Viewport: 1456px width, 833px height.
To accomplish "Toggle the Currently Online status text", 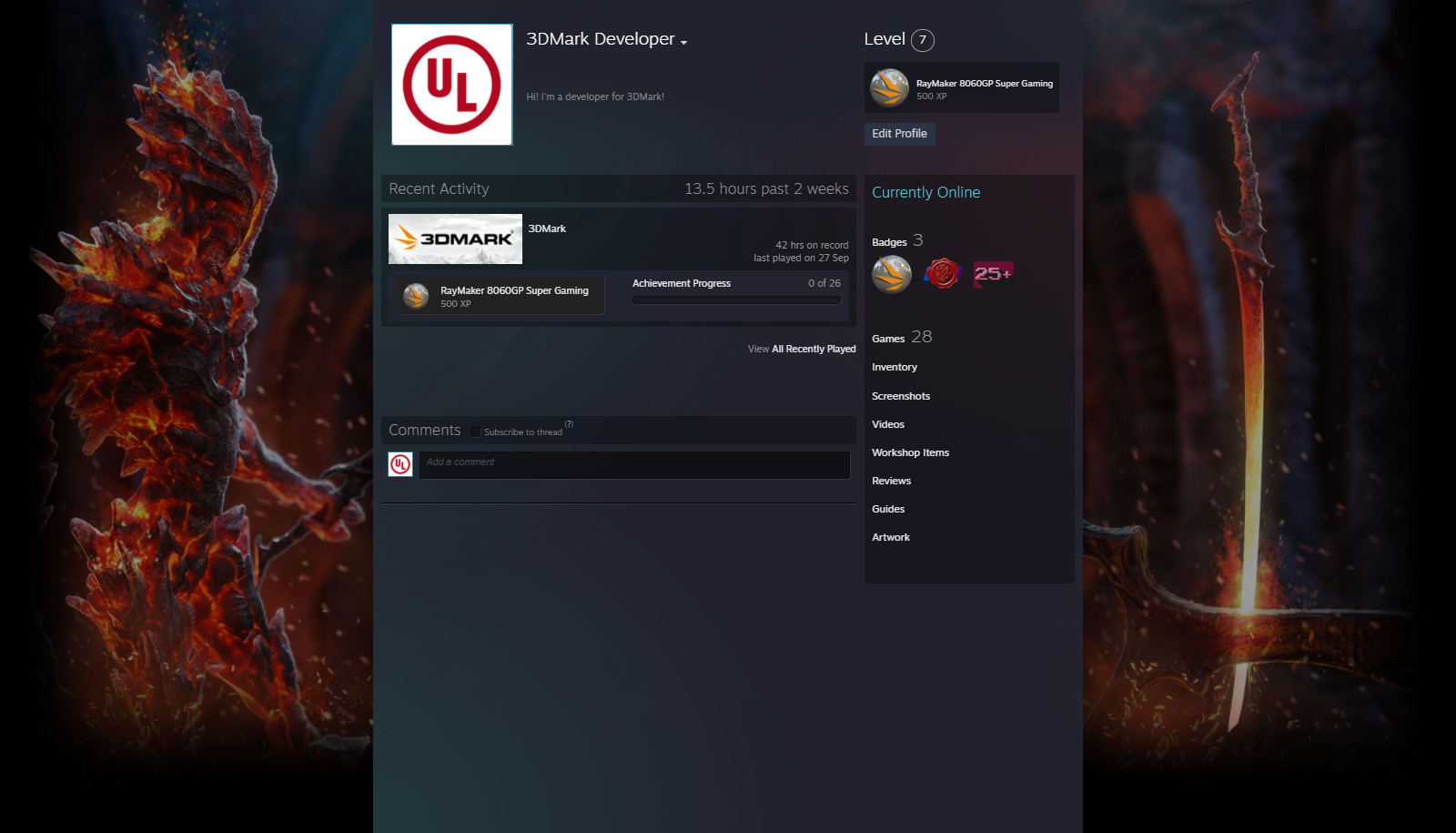I will [x=926, y=192].
